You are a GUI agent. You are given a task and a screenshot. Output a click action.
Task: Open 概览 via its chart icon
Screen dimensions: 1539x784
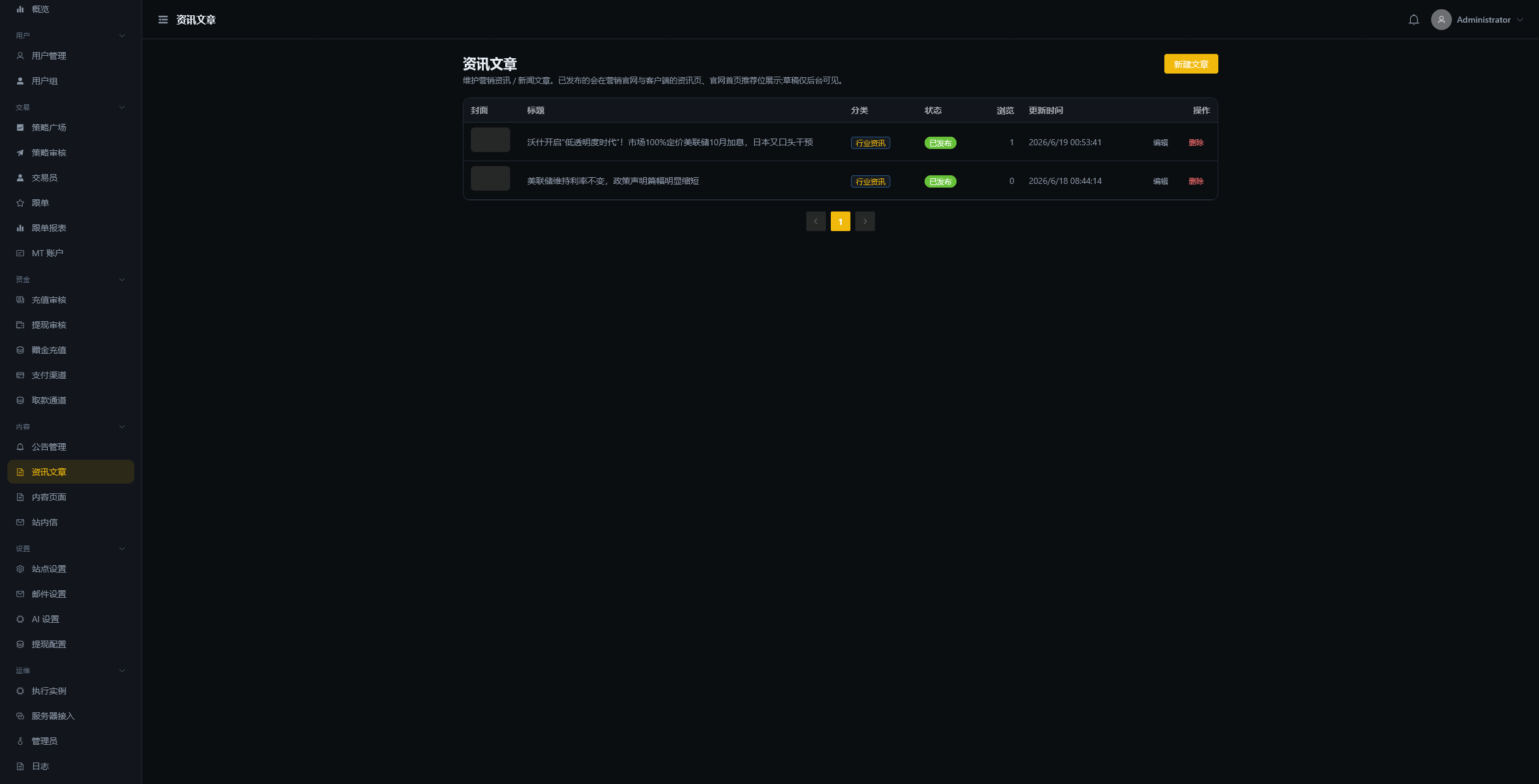point(20,9)
